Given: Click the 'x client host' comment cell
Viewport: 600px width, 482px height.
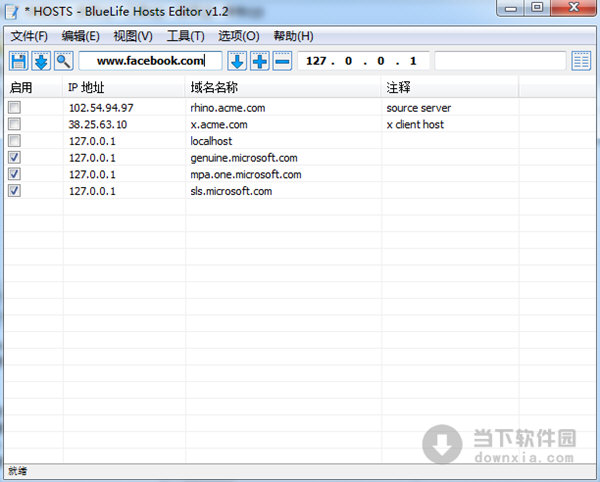Looking at the screenshot, I should [x=415, y=124].
